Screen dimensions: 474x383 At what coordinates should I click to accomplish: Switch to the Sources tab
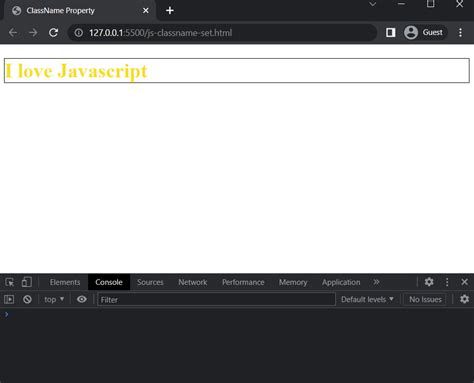(150, 282)
